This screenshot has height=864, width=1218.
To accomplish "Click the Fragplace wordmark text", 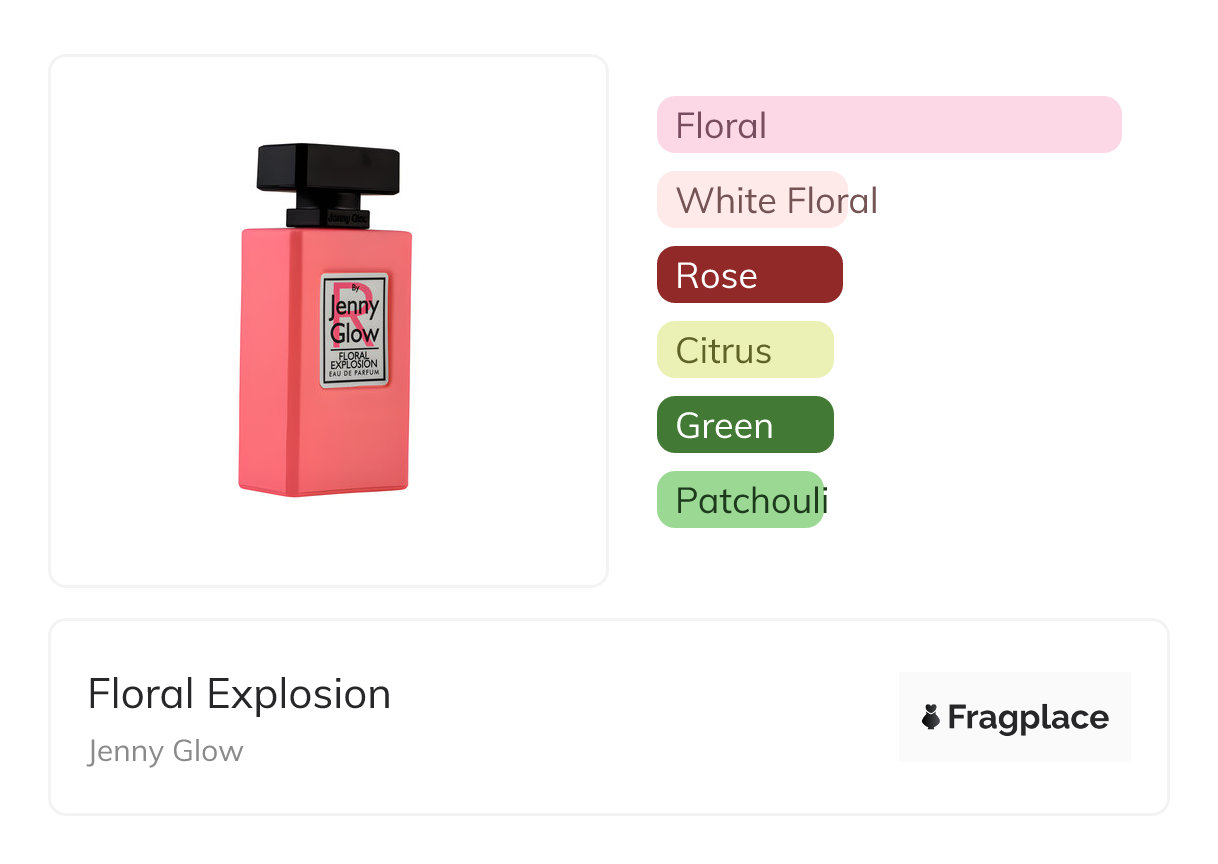I will pos(1028,718).
